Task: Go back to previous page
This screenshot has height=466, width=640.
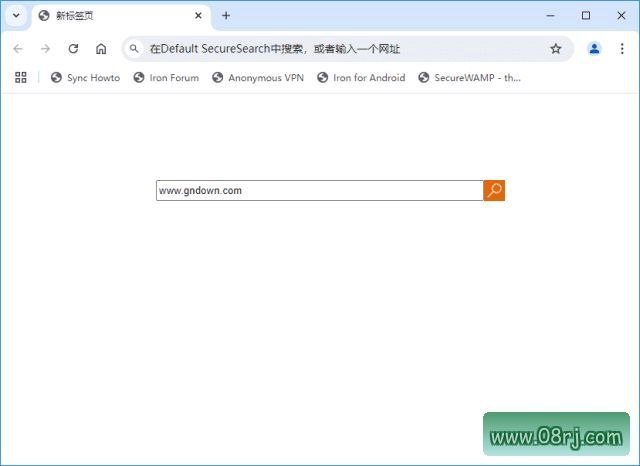Action: (18, 49)
